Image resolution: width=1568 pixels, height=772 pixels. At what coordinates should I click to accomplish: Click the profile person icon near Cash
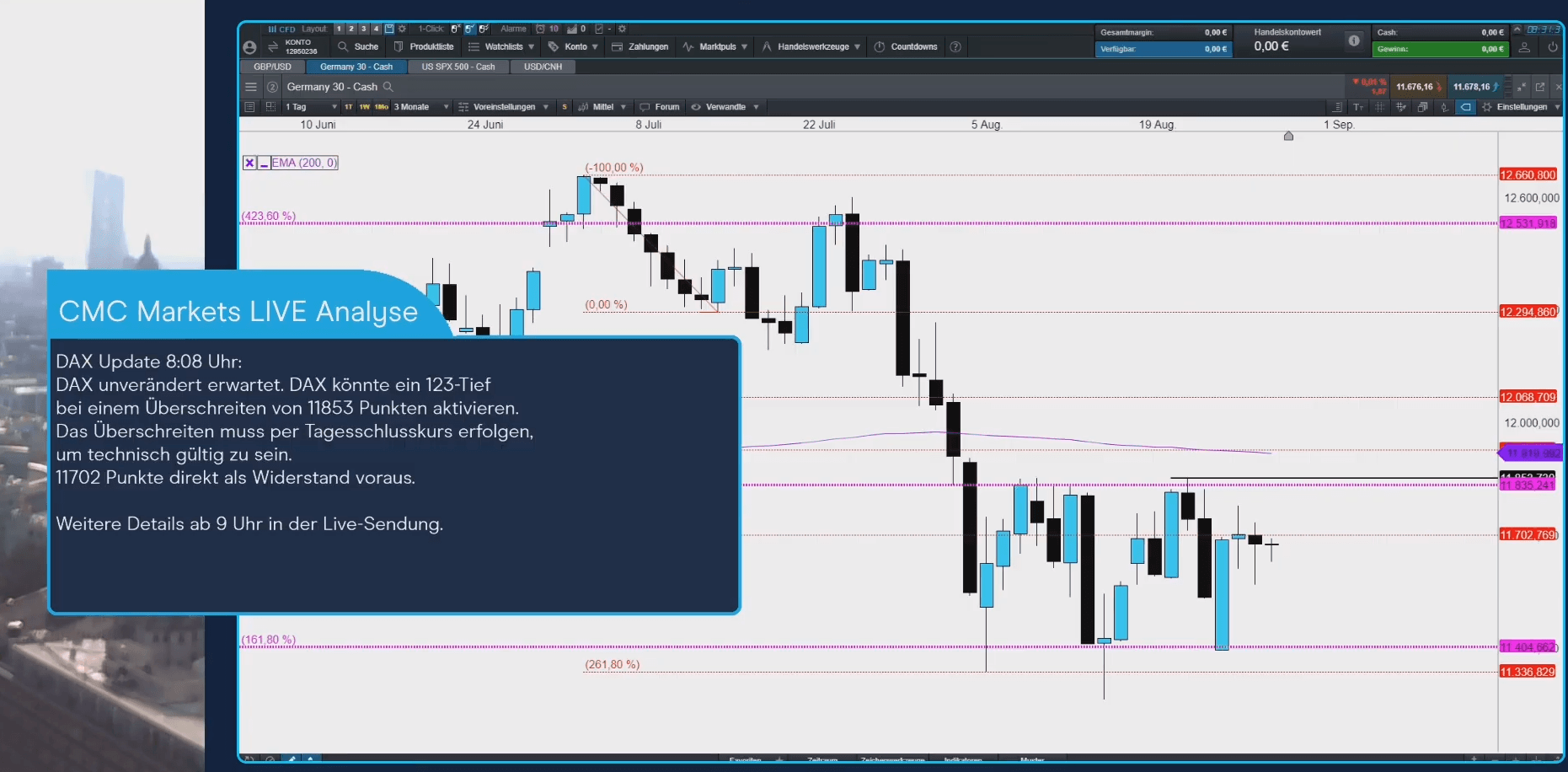pyautogui.click(x=1524, y=48)
